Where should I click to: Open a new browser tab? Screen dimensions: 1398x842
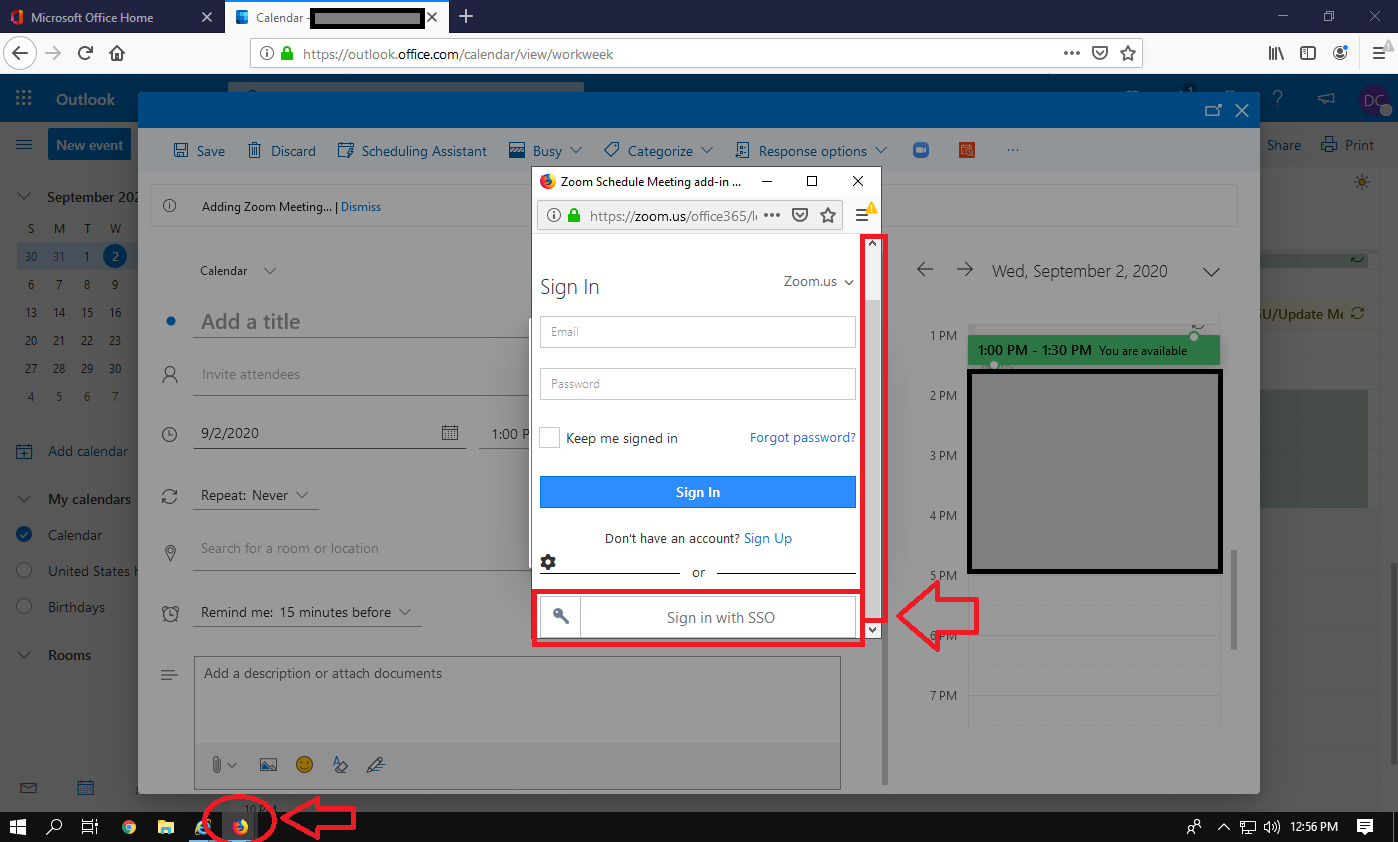pos(466,17)
